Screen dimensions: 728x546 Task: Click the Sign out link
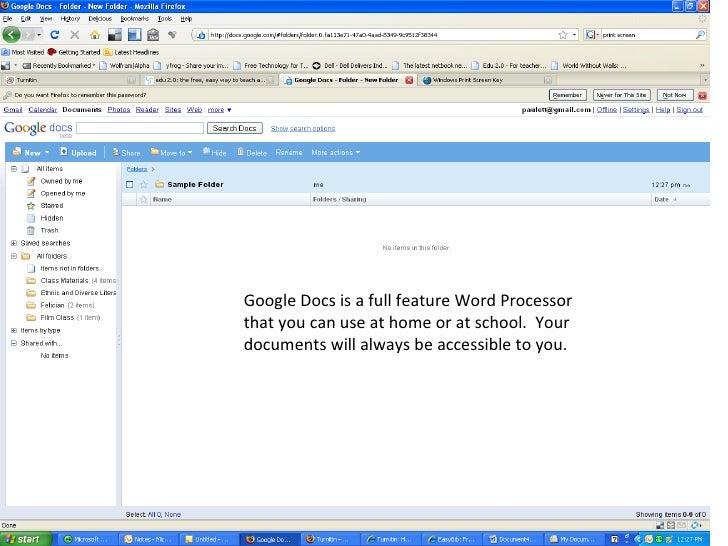[689, 110]
